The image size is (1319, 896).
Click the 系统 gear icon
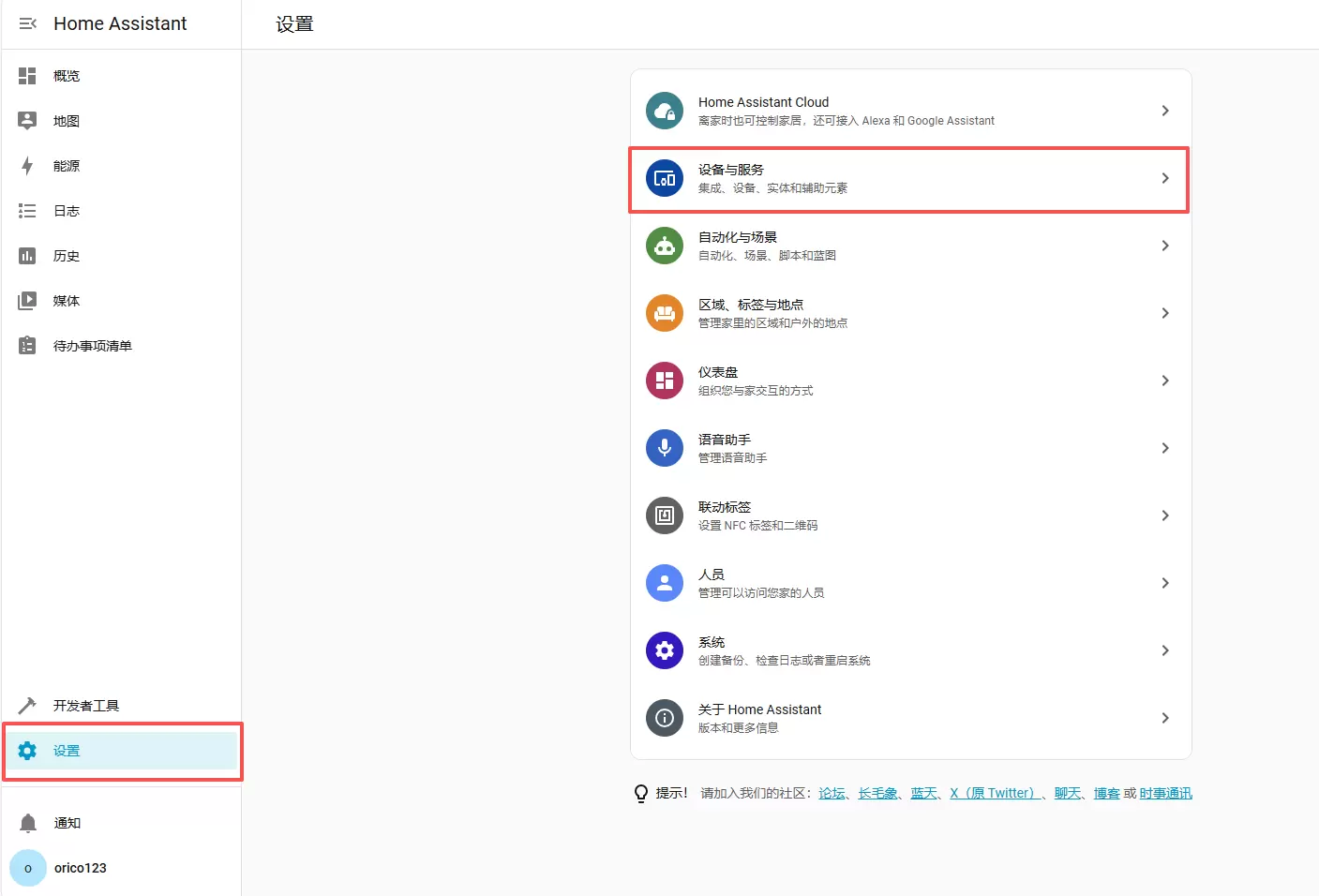tap(665, 650)
